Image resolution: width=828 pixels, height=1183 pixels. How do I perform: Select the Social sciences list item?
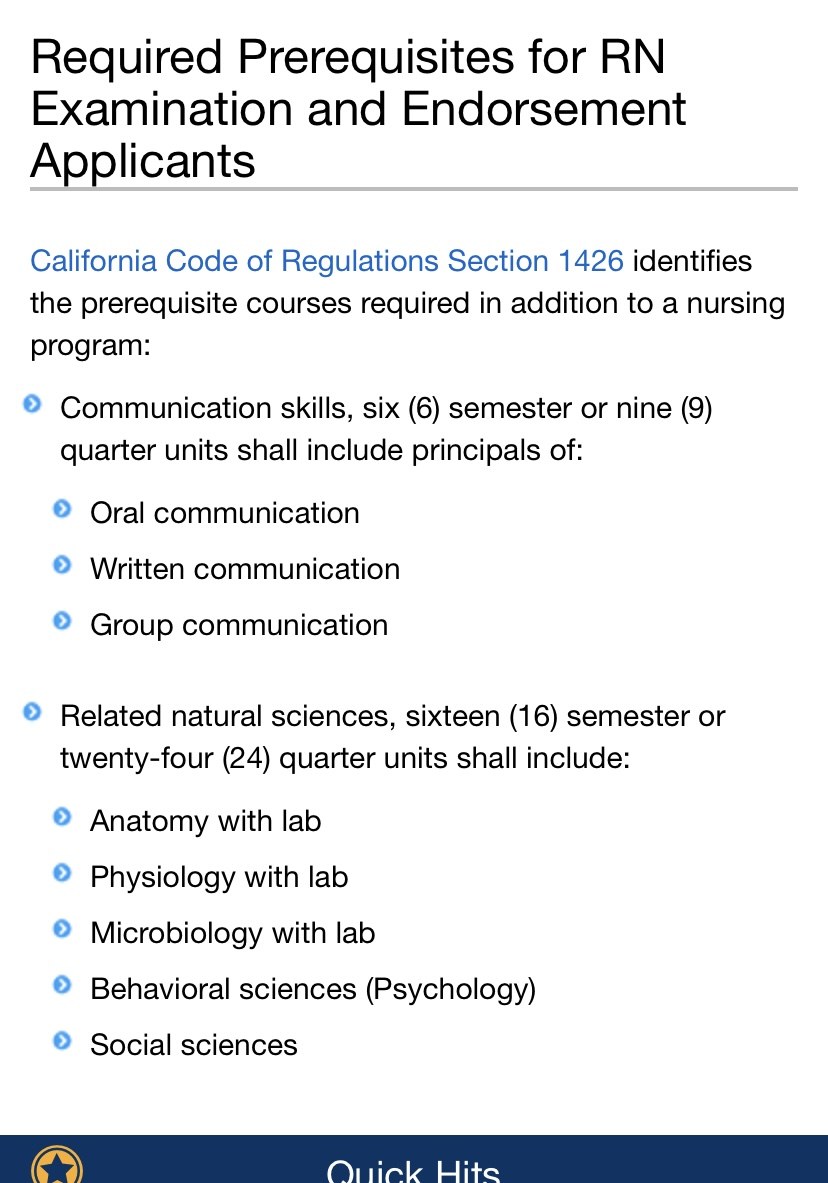pyautogui.click(x=194, y=1045)
